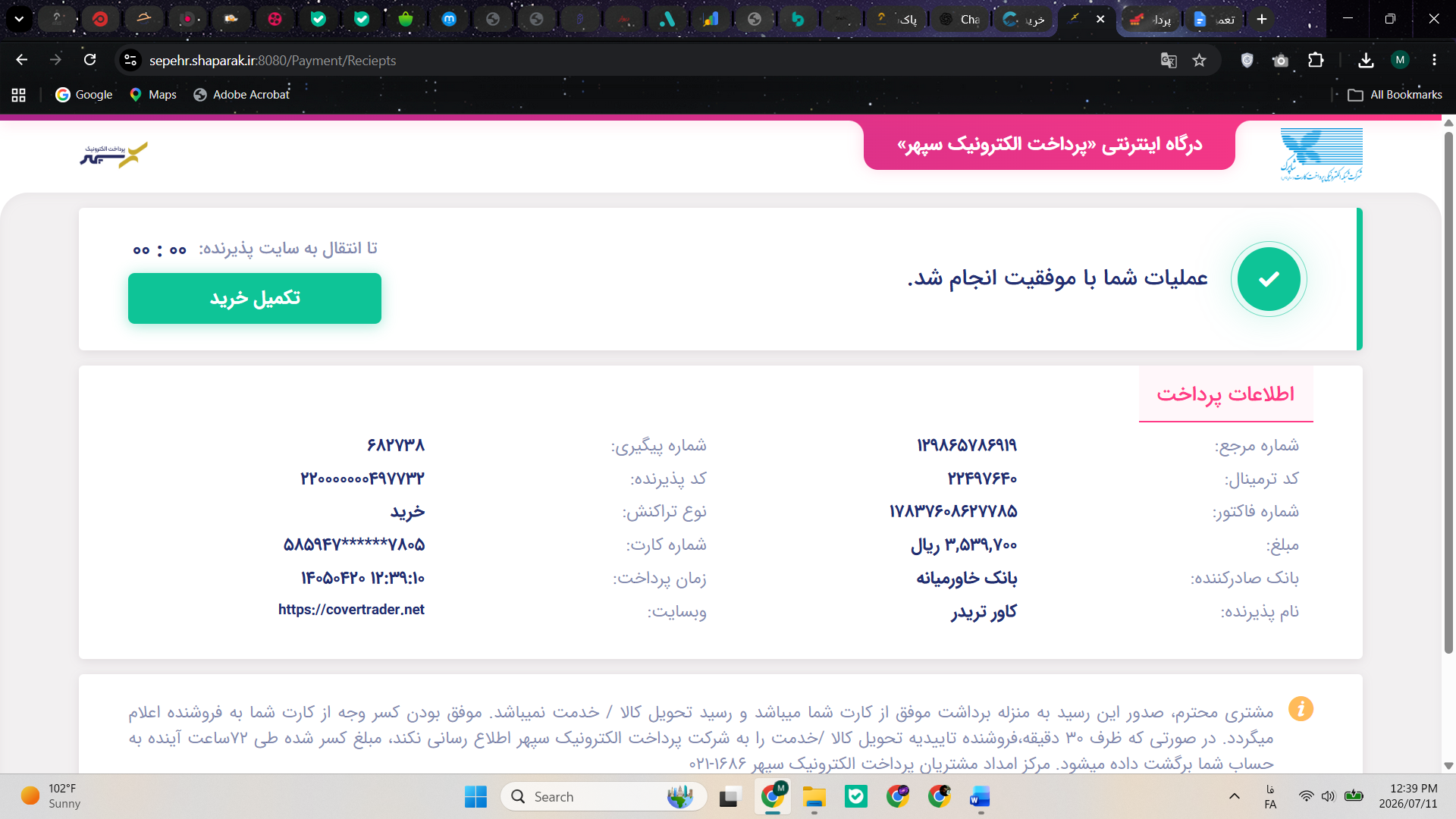Open the Chrome three-dot menu
Viewport: 1456px width, 819px height.
pyautogui.click(x=1434, y=60)
